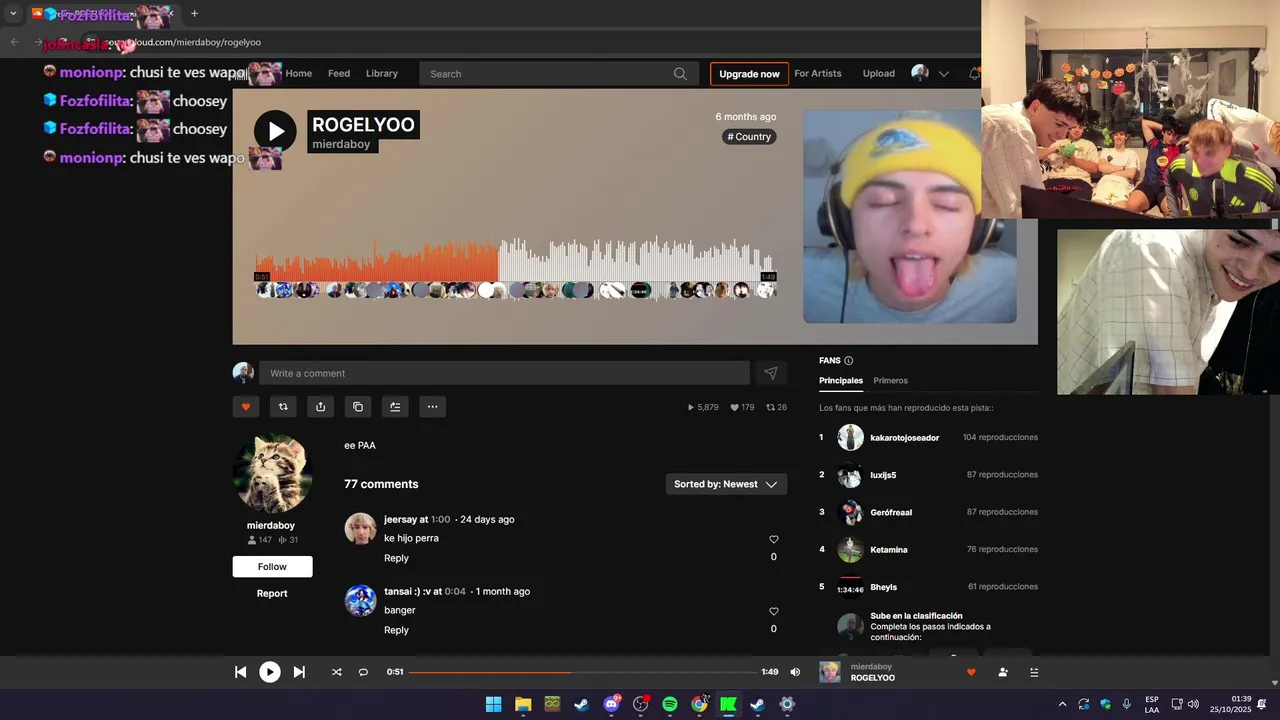Click the Write a comment field

pyautogui.click(x=504, y=373)
